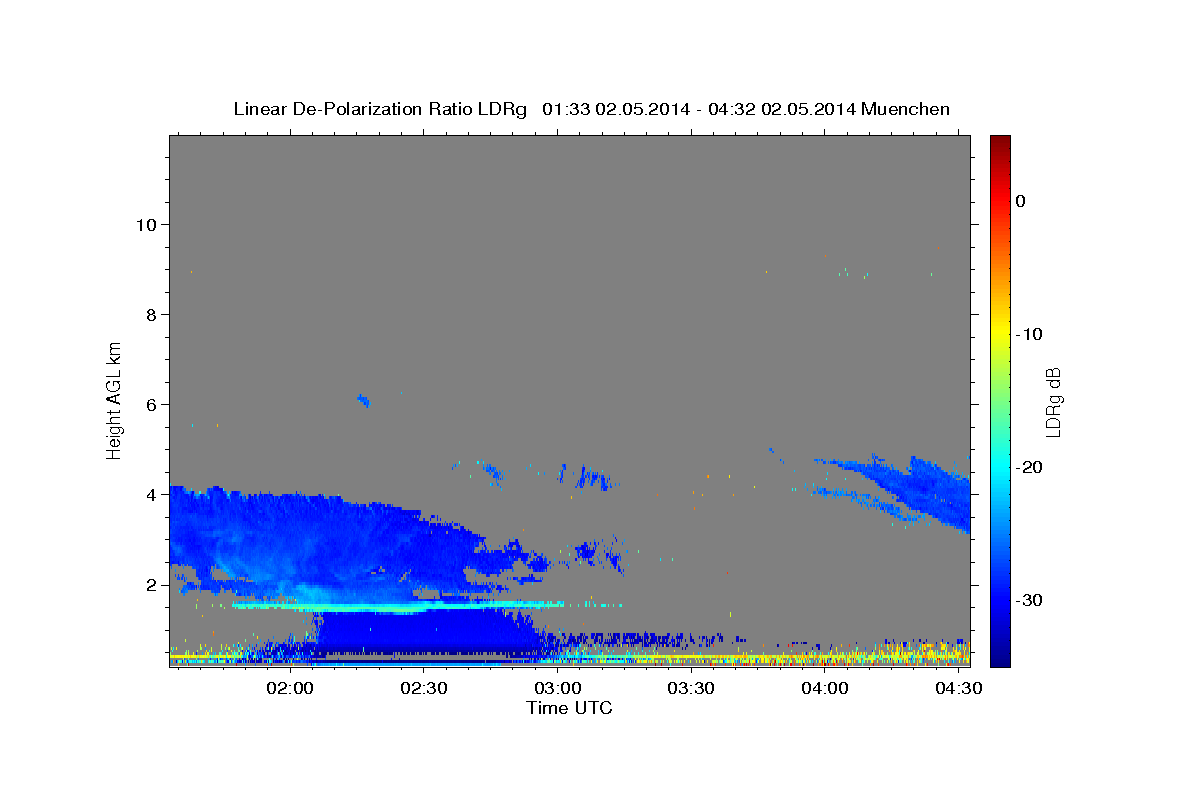Click the small blue echo near 6 km

point(364,401)
